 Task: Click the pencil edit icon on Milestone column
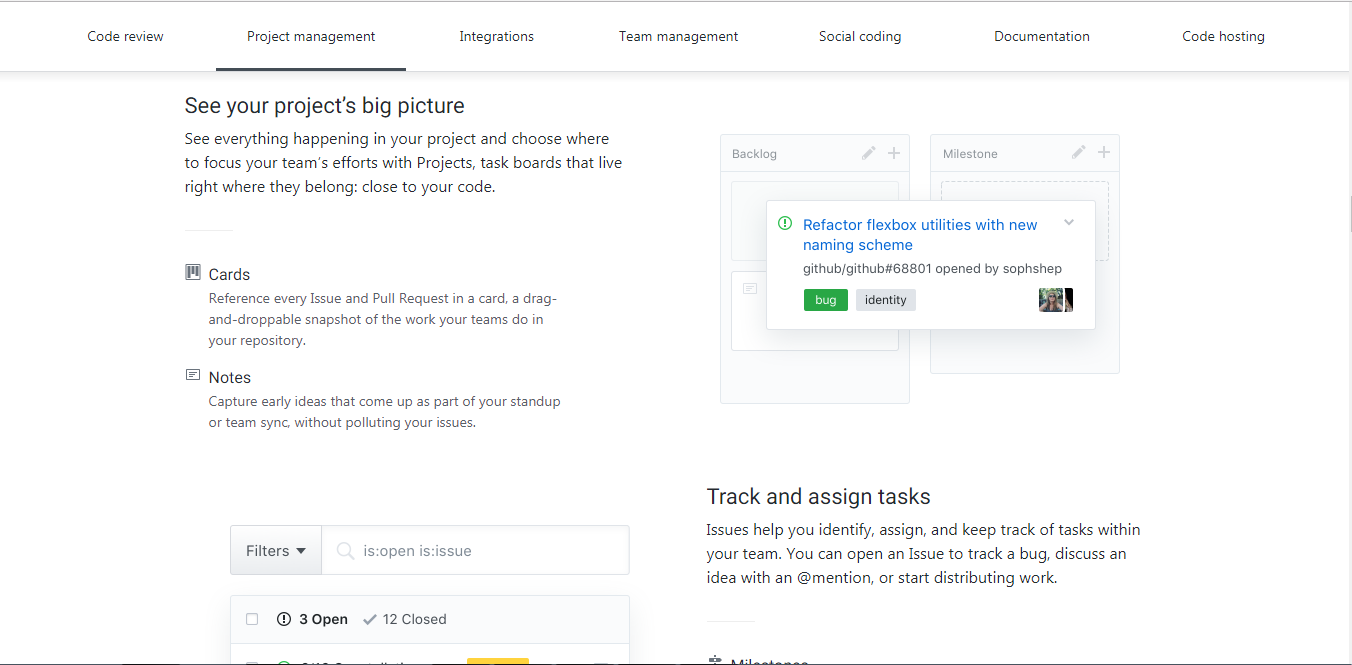(x=1079, y=153)
